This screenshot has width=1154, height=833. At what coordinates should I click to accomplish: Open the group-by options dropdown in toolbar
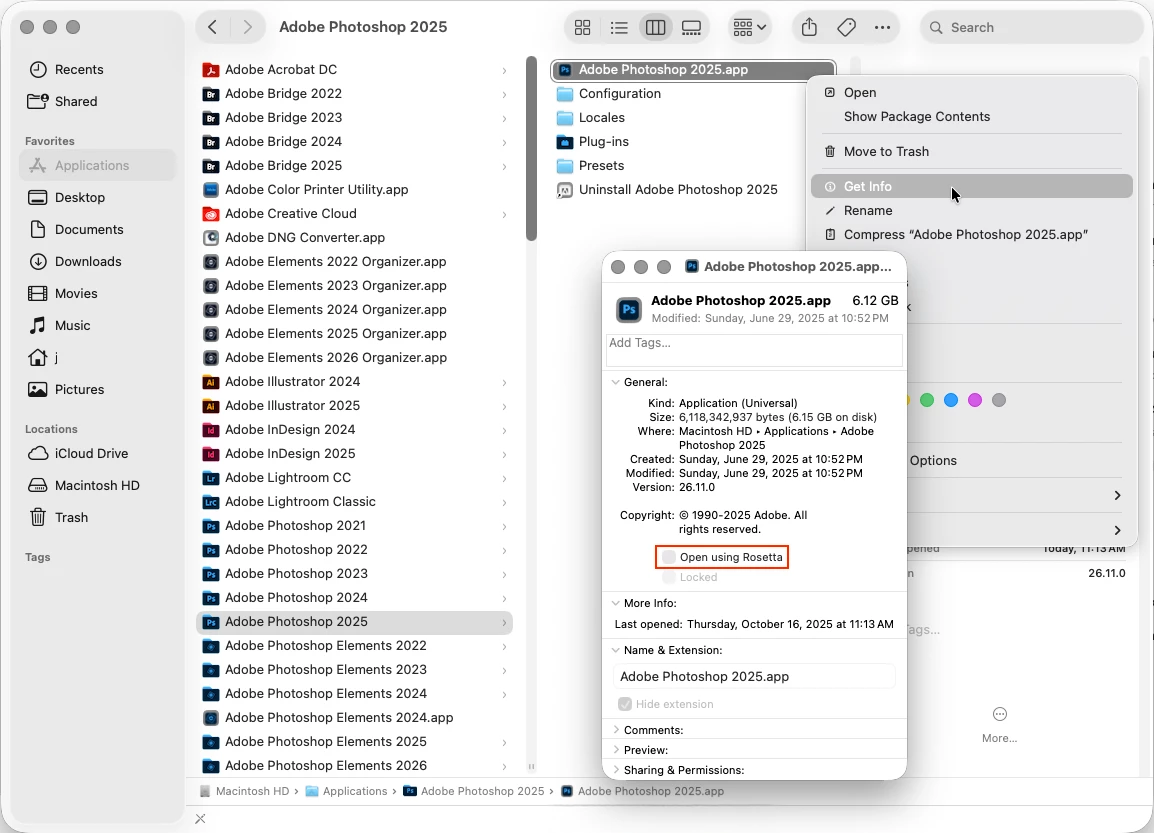pos(749,27)
